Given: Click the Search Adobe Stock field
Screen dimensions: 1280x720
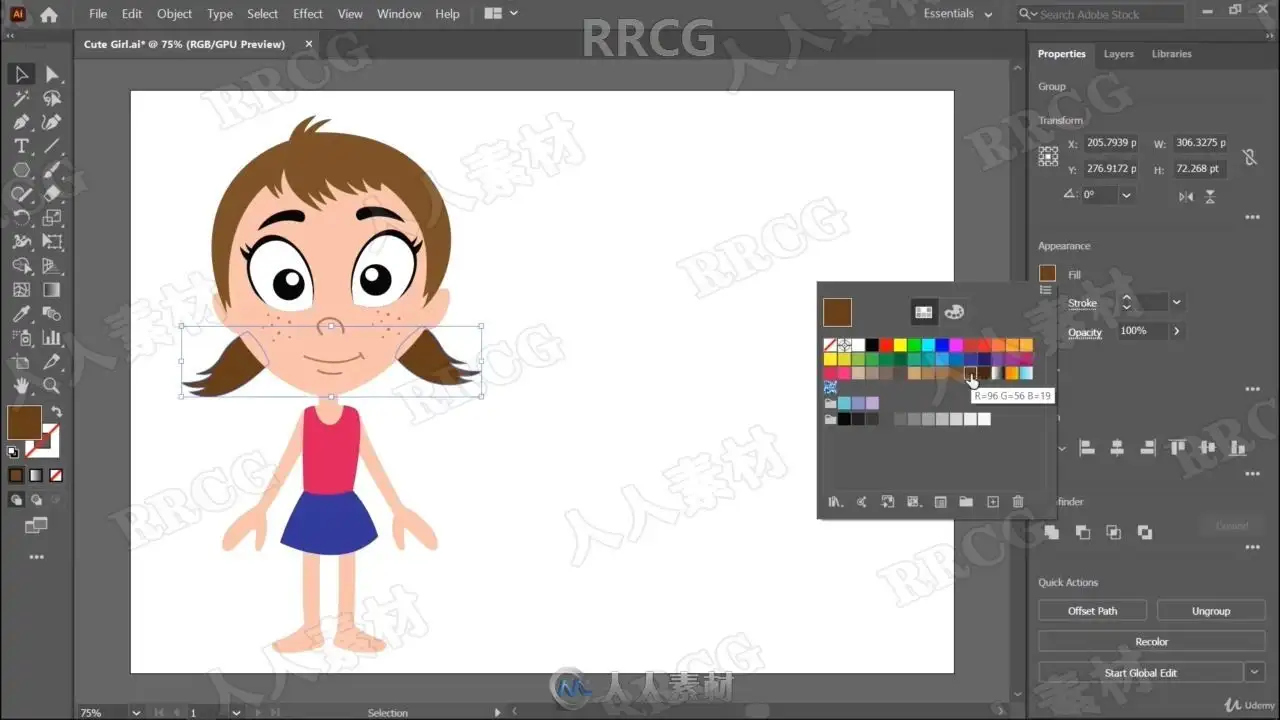Looking at the screenshot, I should point(1100,14).
